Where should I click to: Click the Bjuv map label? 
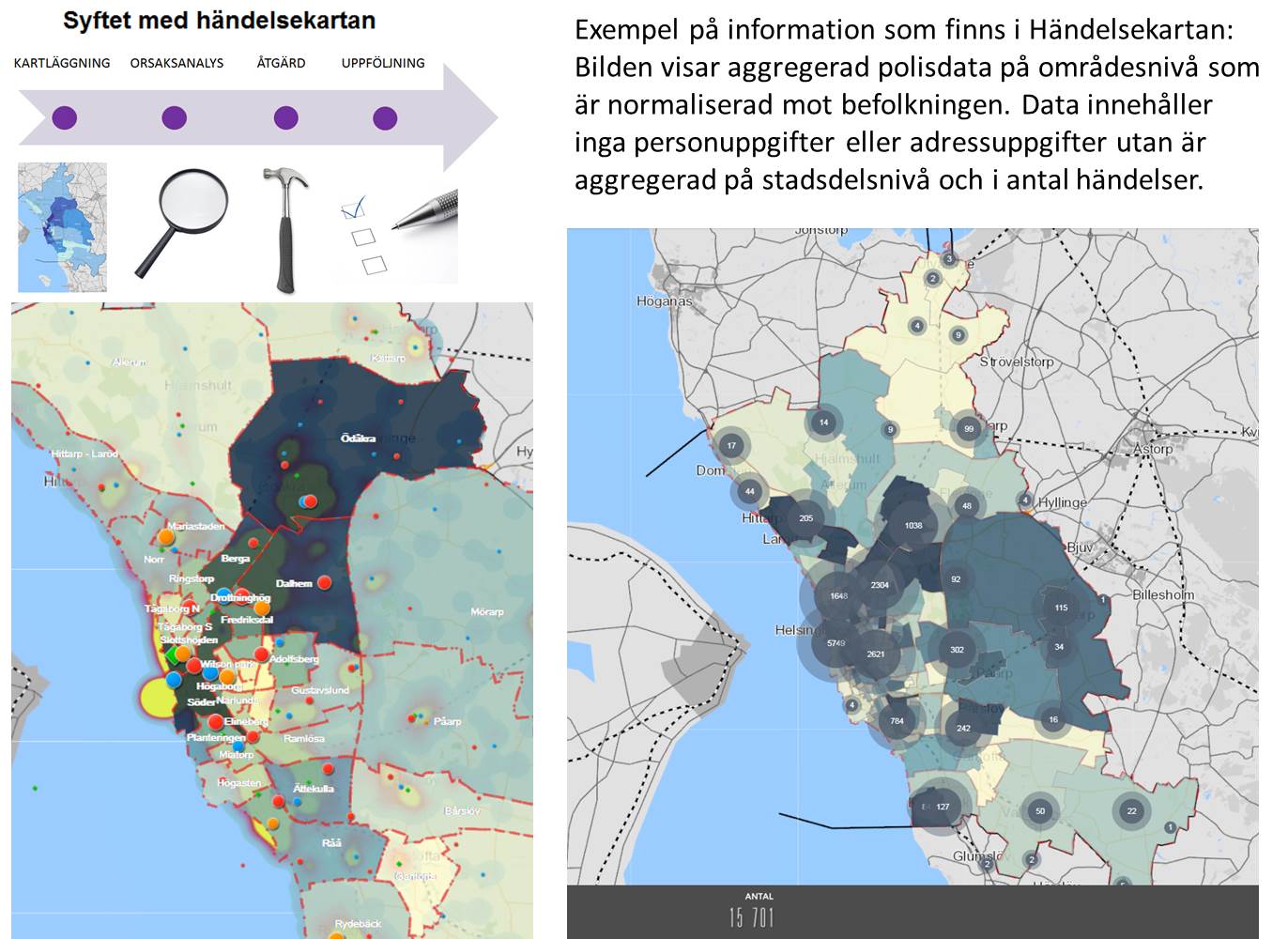(x=1080, y=547)
